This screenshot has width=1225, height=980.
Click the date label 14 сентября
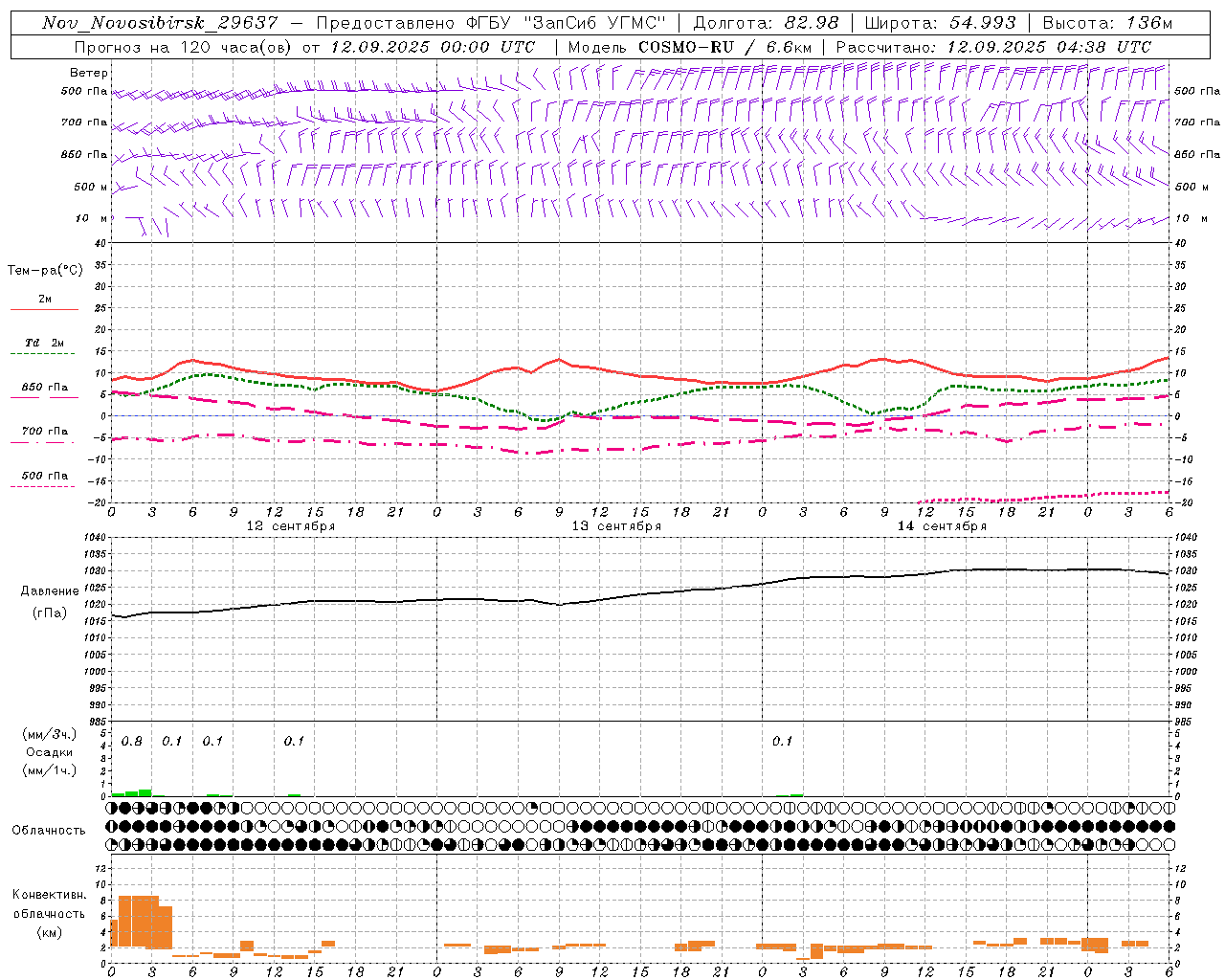pos(942,525)
